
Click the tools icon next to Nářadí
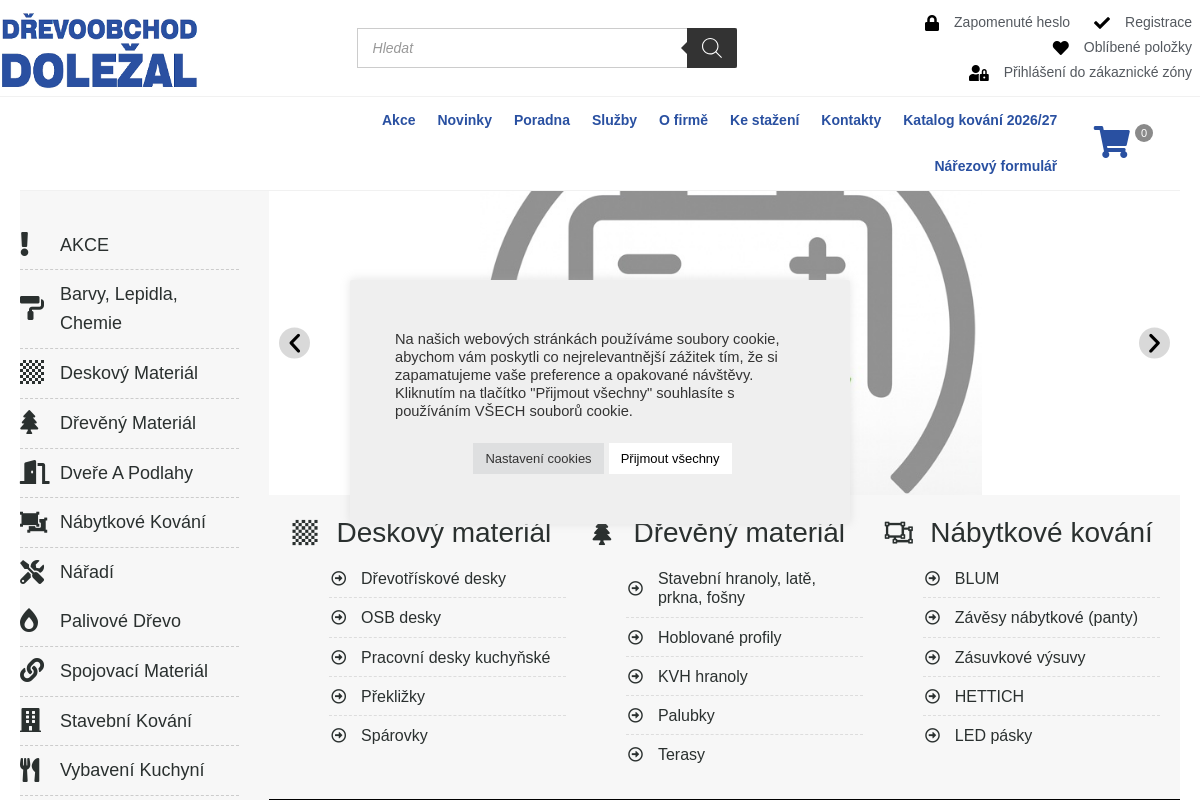pos(32,572)
